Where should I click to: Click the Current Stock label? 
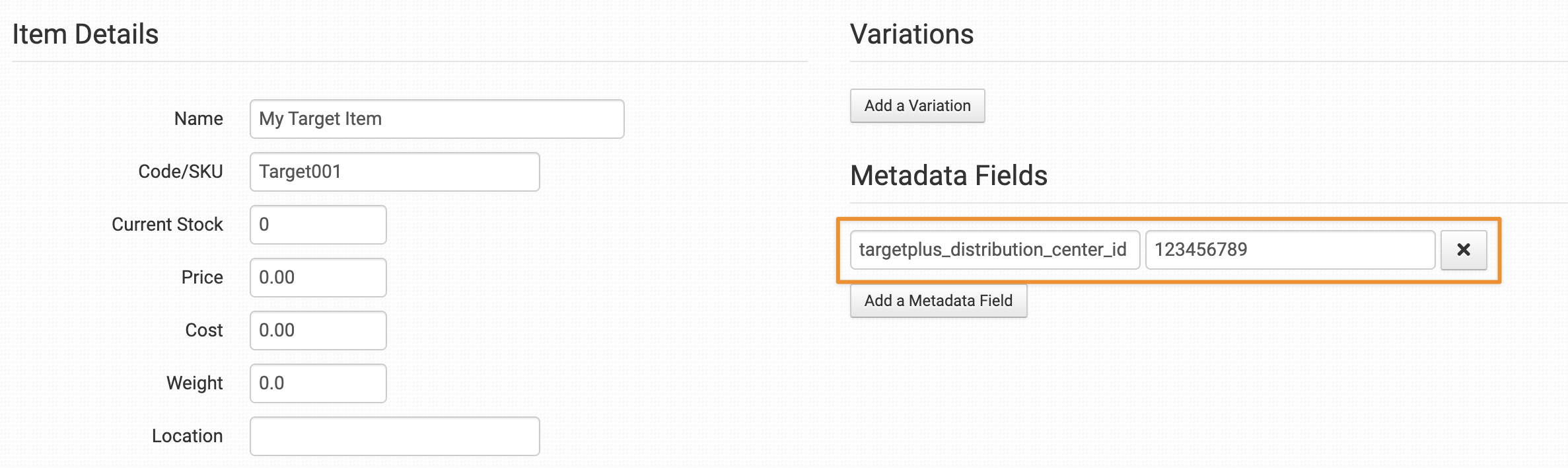coord(167,225)
